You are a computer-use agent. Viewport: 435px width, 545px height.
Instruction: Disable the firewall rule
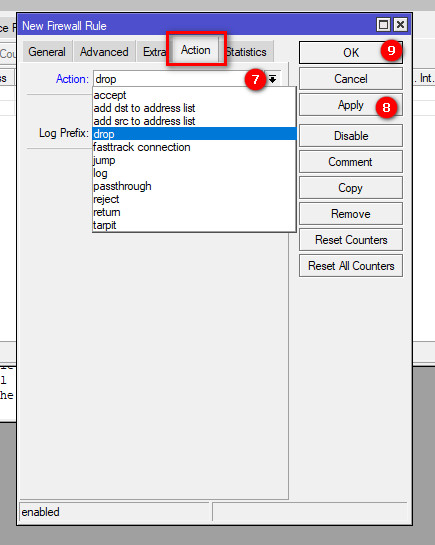351,136
